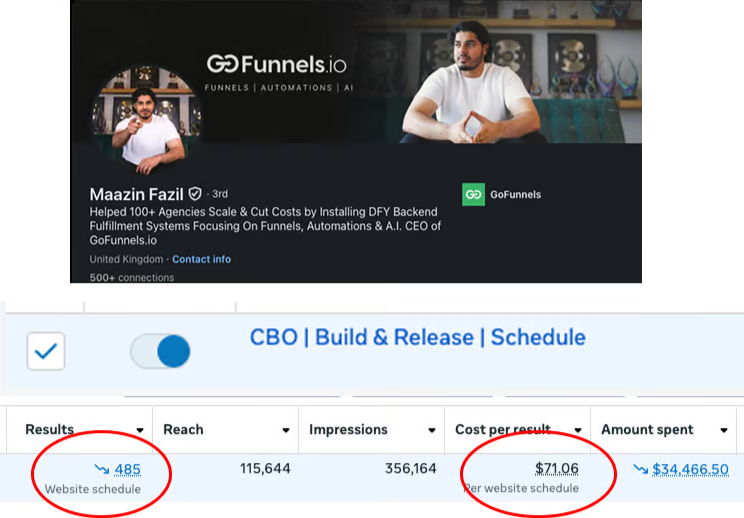The image size is (744, 518).
Task: Click the trend arrow next to 485 results
Action: [101, 469]
